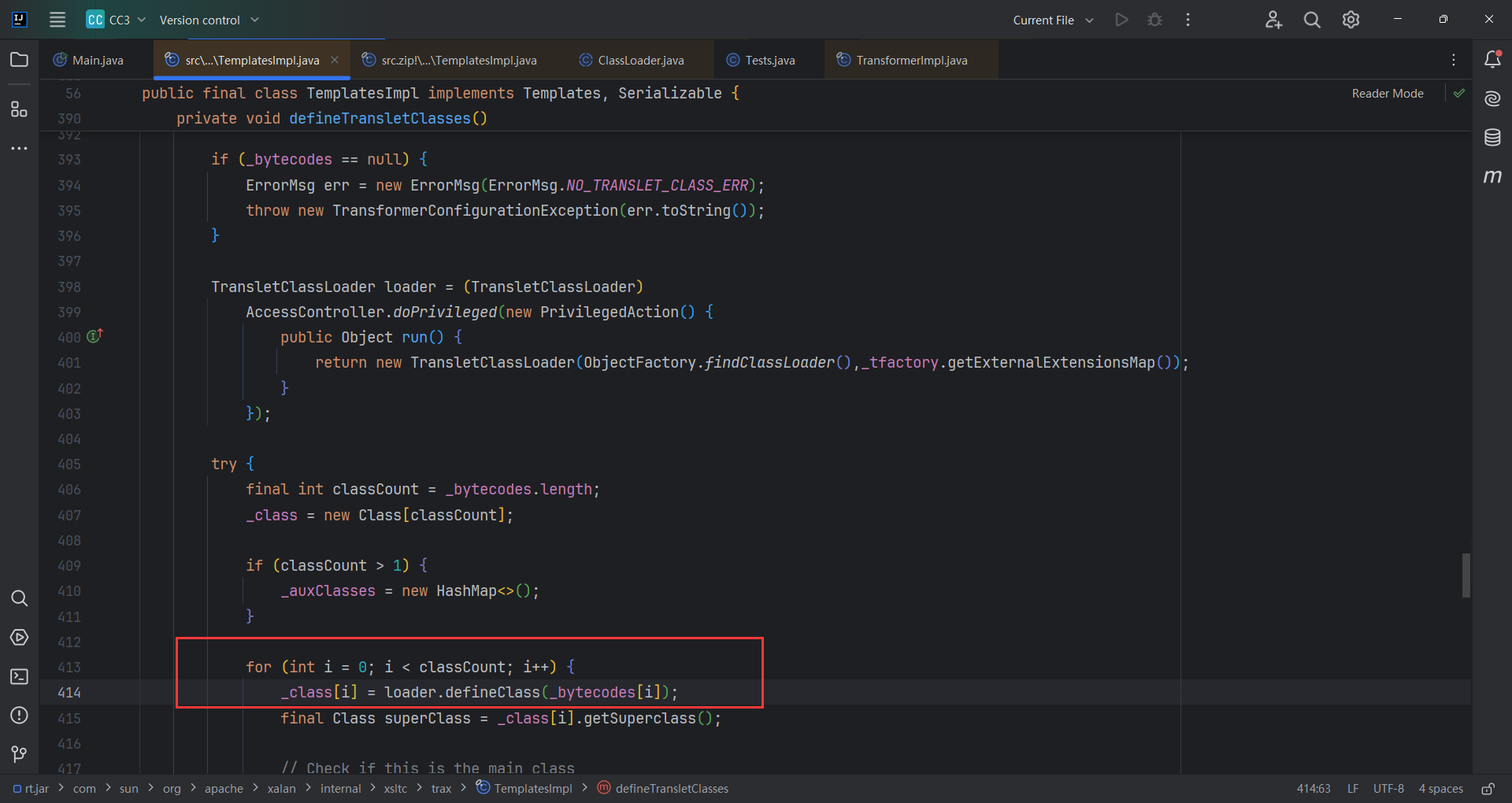Run the current file
Image resolution: width=1512 pixels, height=803 pixels.
1121,20
